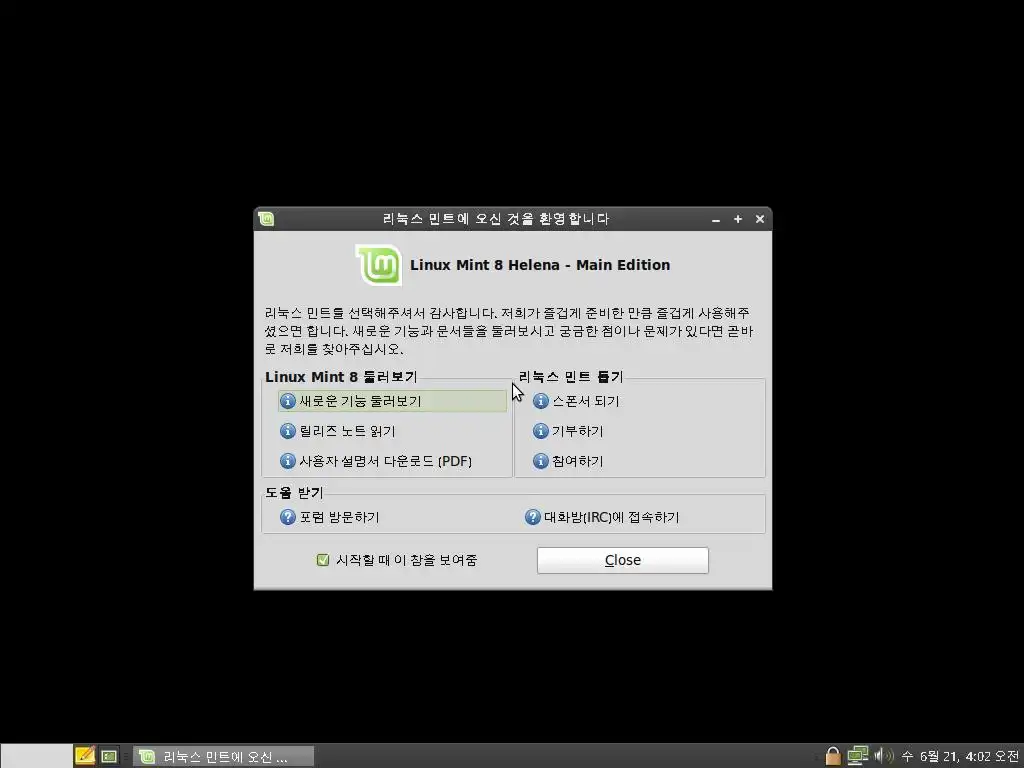This screenshot has width=1024, height=768.
Task: Click the heading Linux Mint 8 Helena - Main Edition
Action: [x=540, y=265]
